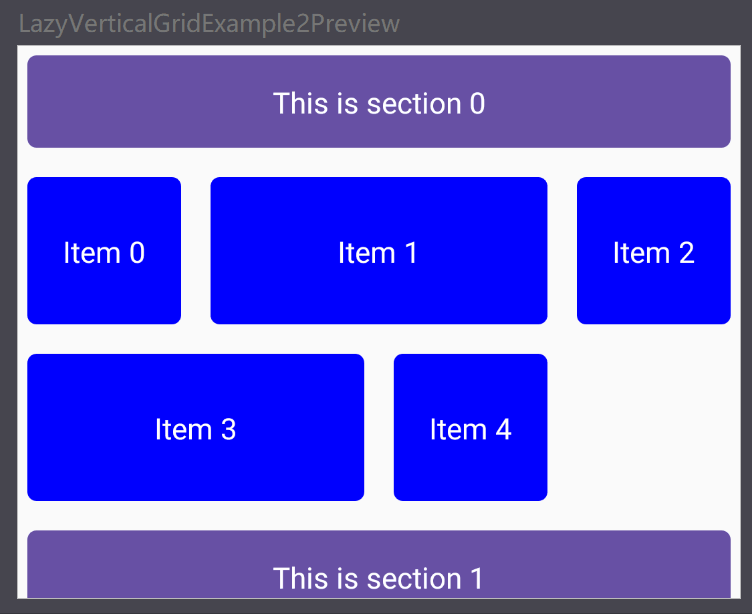This screenshot has height=614, width=752.
Task: Click the empty grid space beside Item 4
Action: pos(640,427)
